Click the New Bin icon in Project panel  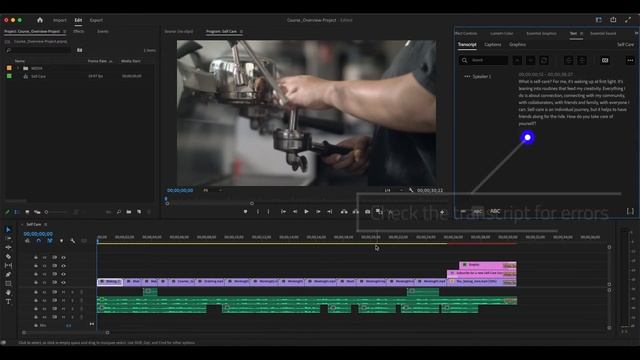point(129,212)
